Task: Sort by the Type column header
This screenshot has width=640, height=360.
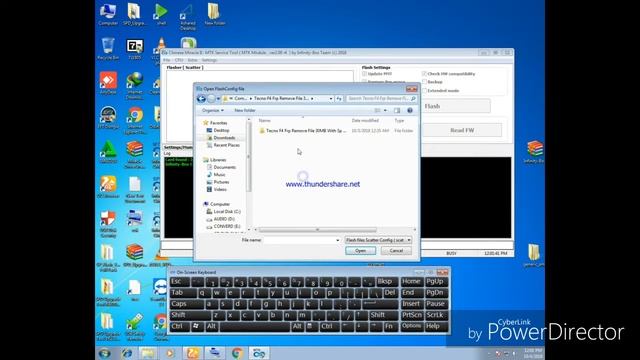Action: [x=399, y=121]
